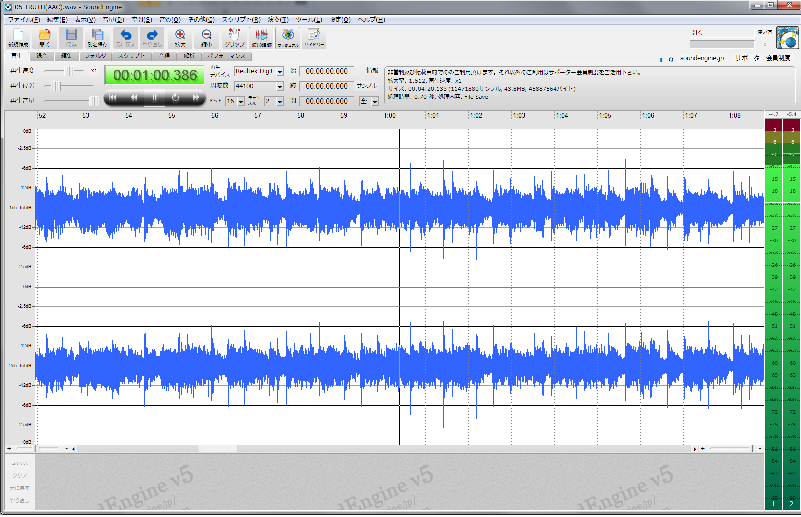Click the fast-forward transport button
This screenshot has width=801, height=517.
[196, 98]
